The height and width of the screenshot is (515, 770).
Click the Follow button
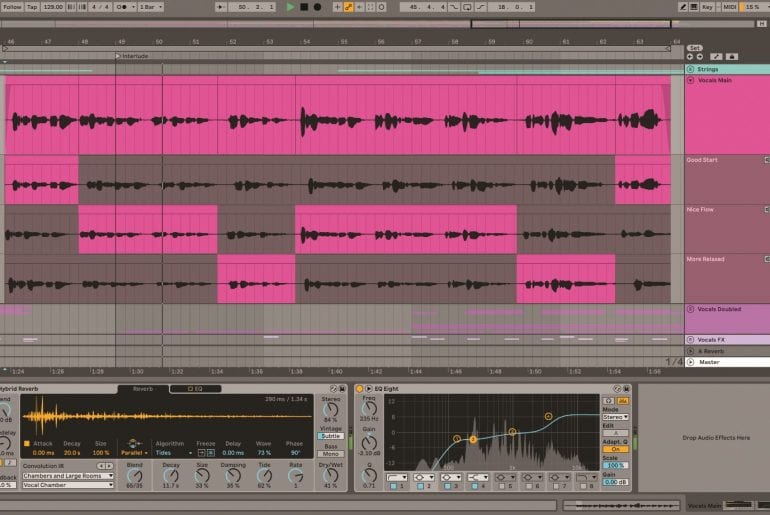tap(11, 7)
